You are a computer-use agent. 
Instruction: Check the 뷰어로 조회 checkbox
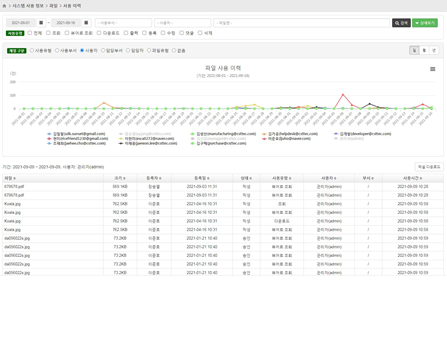pyautogui.click(x=67, y=33)
